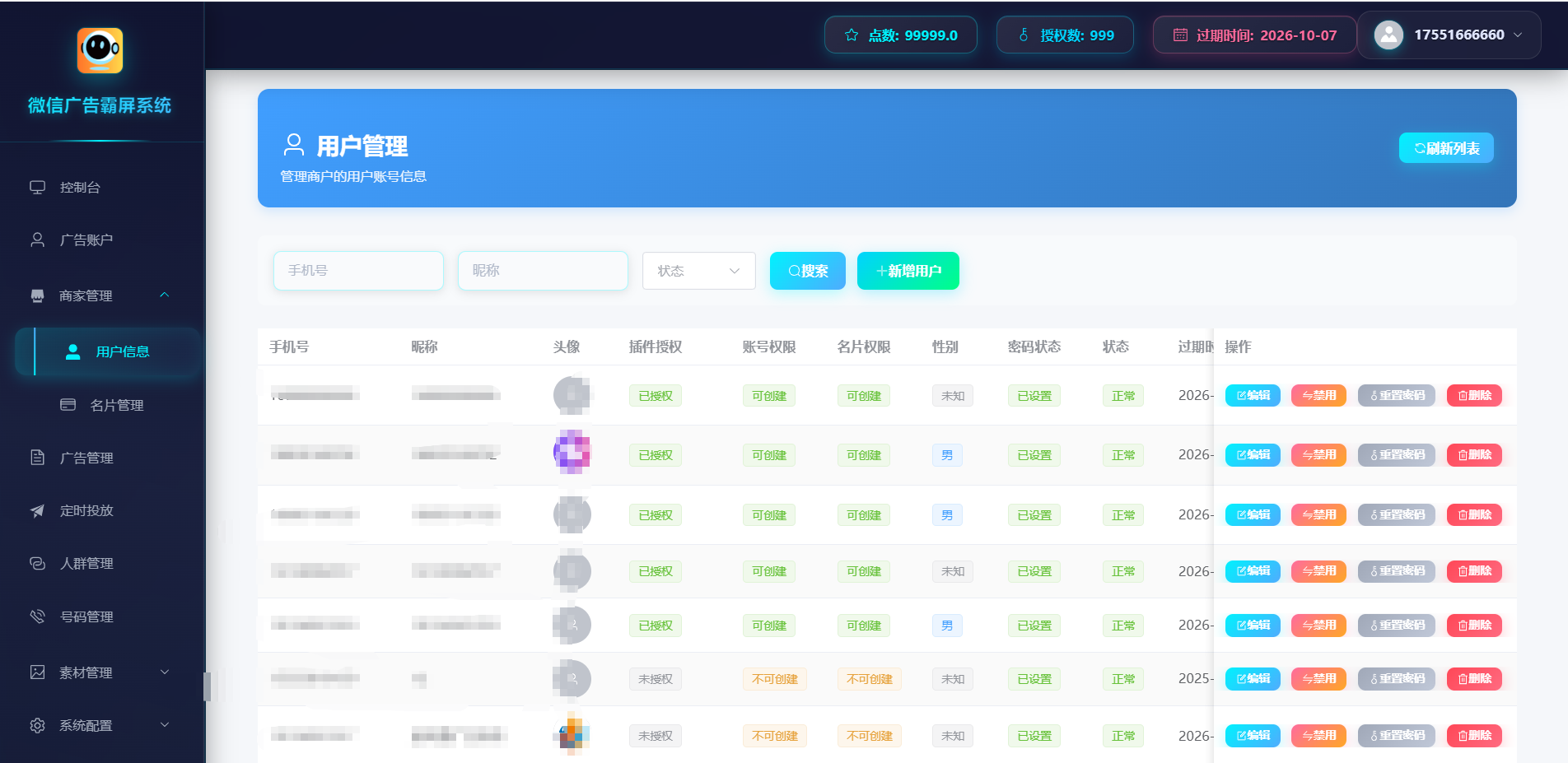Click the 人群管理 icon in sidebar
1568x763 pixels.
tap(38, 564)
